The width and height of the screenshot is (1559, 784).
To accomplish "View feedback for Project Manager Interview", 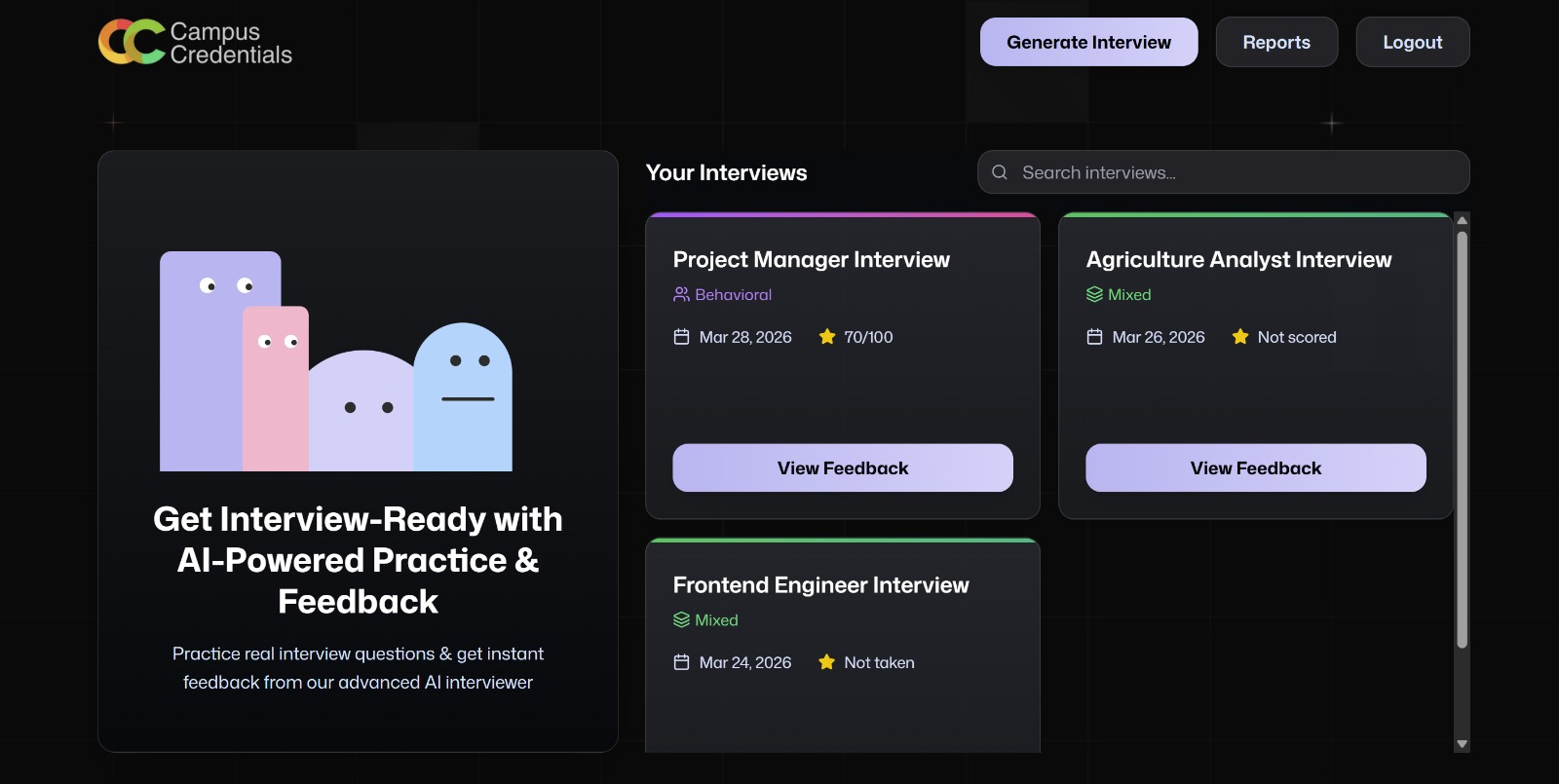I will pyautogui.click(x=843, y=467).
